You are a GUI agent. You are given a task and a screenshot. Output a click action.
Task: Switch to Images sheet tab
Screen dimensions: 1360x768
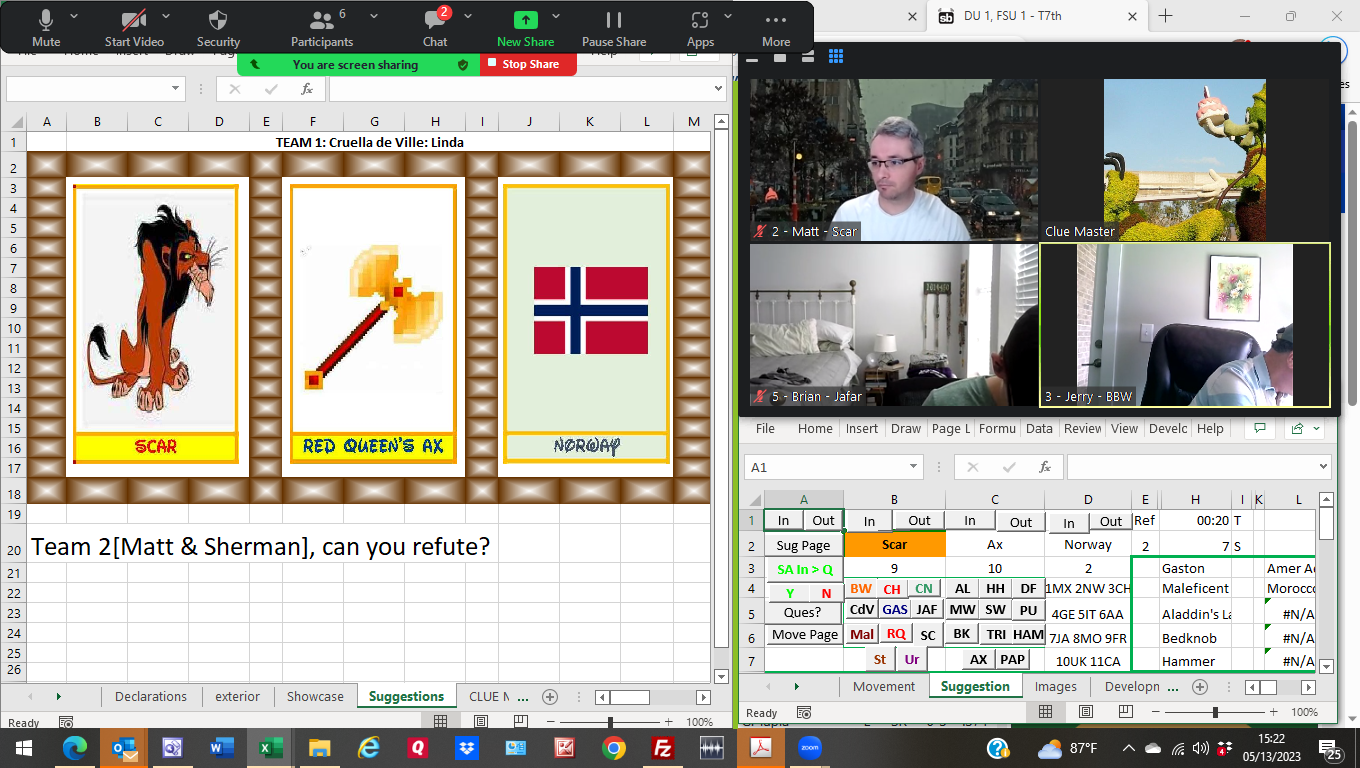(x=1056, y=686)
